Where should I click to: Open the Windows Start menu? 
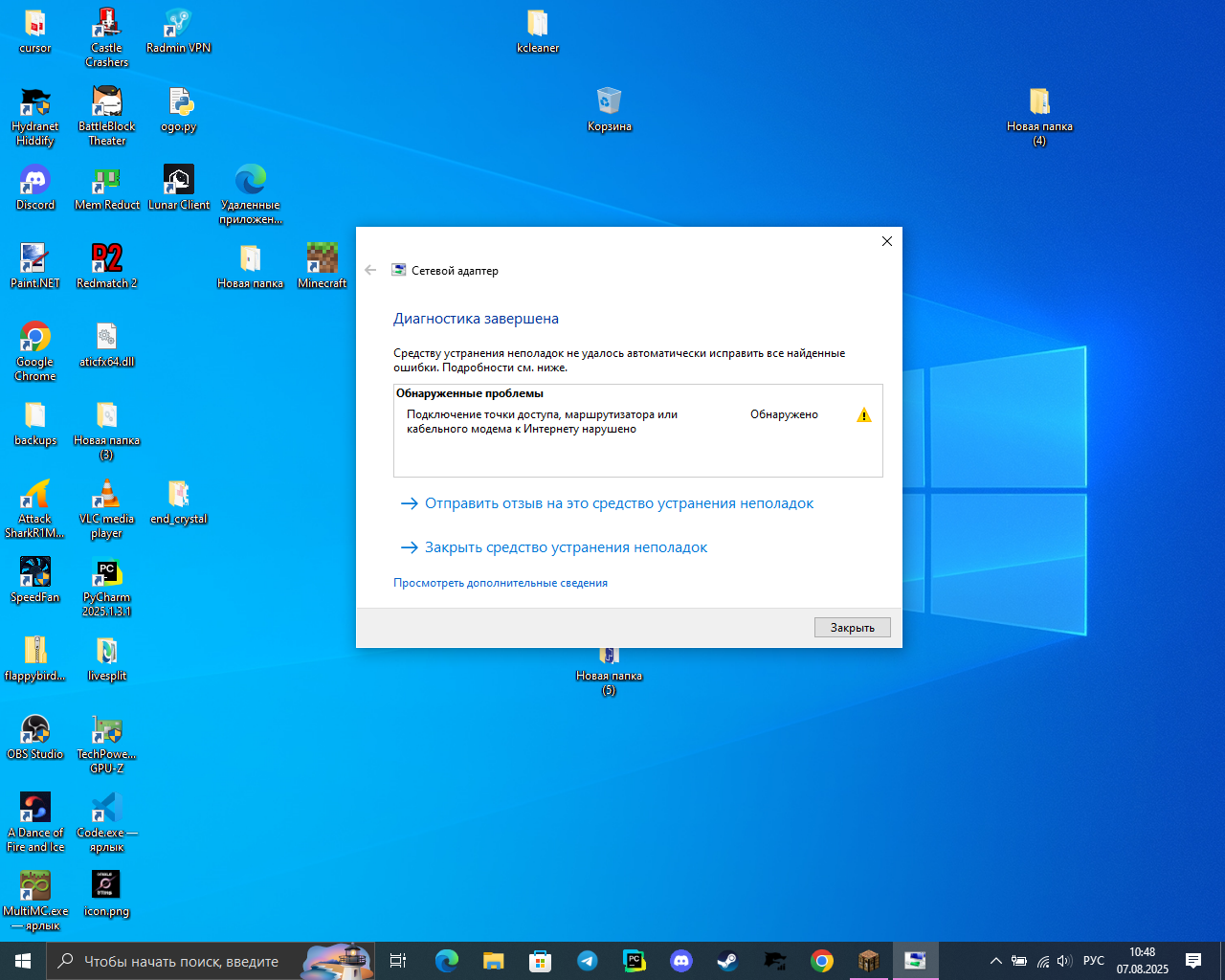click(x=23, y=961)
